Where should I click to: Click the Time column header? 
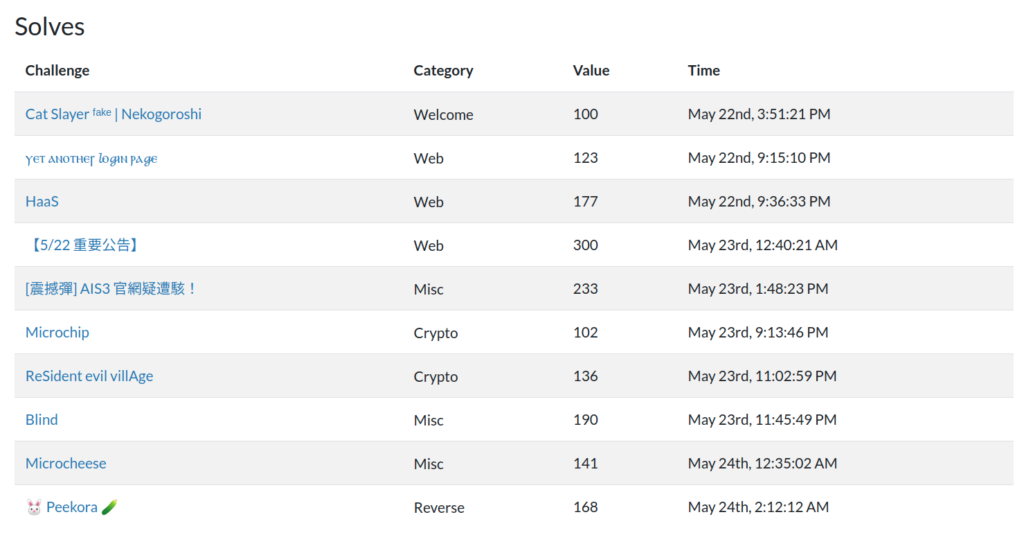704,71
